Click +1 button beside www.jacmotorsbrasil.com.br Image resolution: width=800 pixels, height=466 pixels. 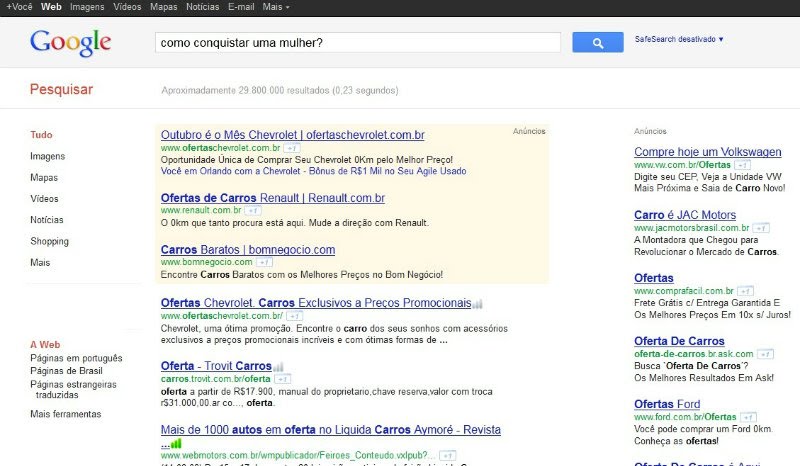click(x=761, y=228)
